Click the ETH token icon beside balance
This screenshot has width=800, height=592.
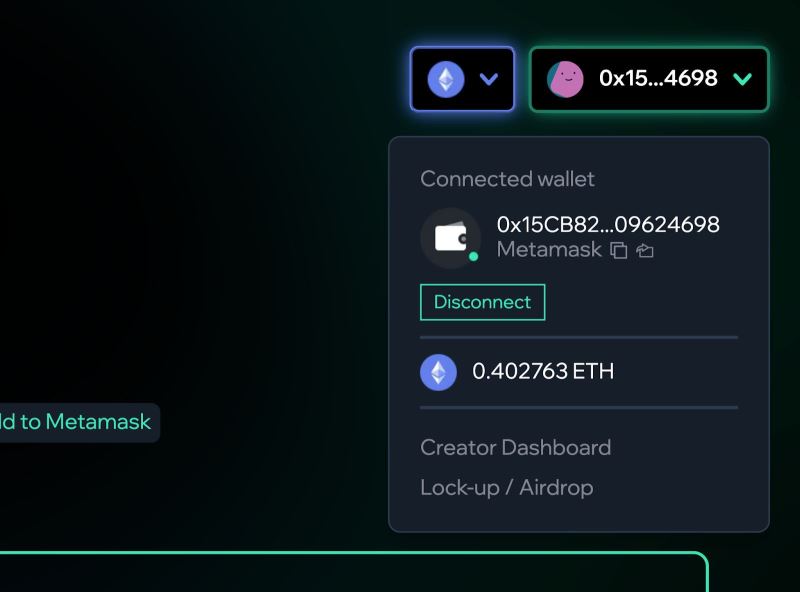point(438,372)
